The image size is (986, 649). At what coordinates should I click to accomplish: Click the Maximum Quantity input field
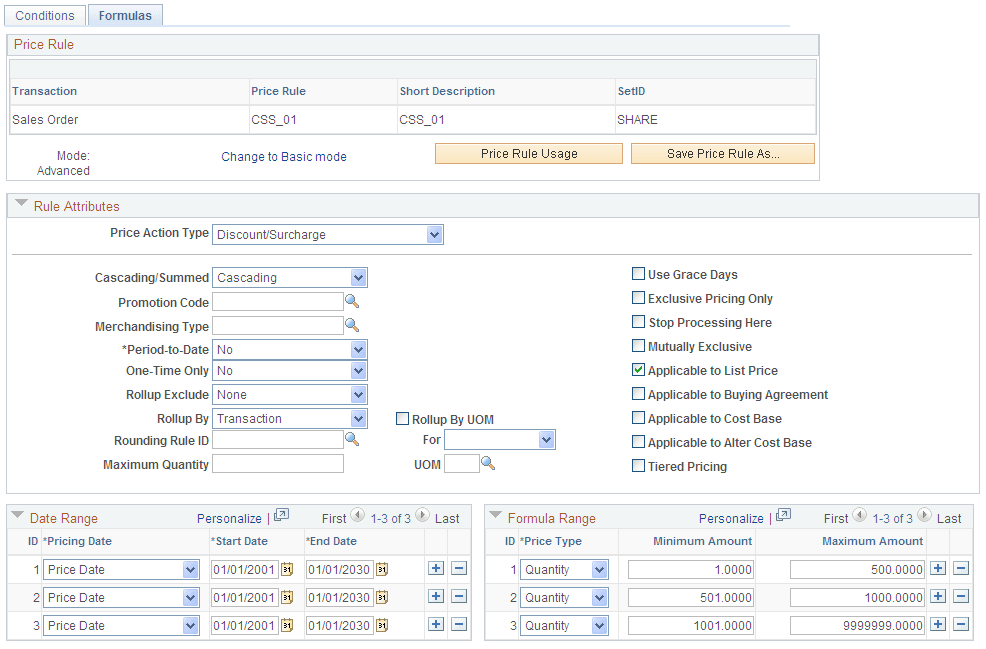point(278,464)
